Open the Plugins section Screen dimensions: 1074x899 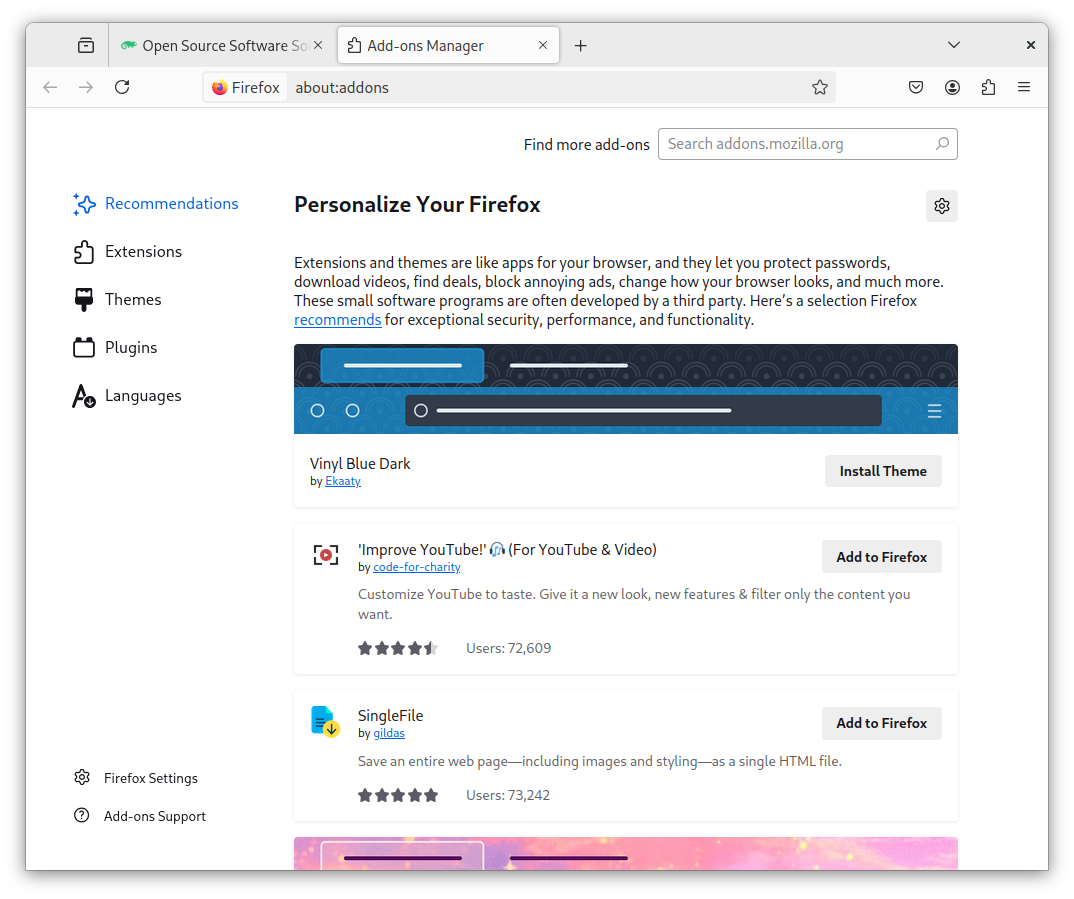click(x=131, y=348)
